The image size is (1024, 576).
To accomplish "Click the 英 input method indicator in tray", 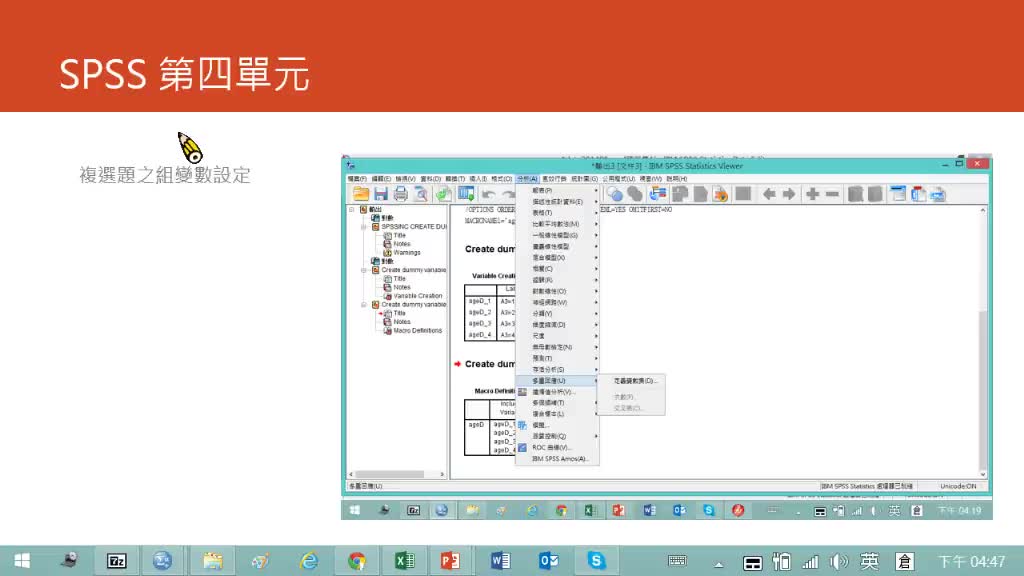I will tap(869, 562).
